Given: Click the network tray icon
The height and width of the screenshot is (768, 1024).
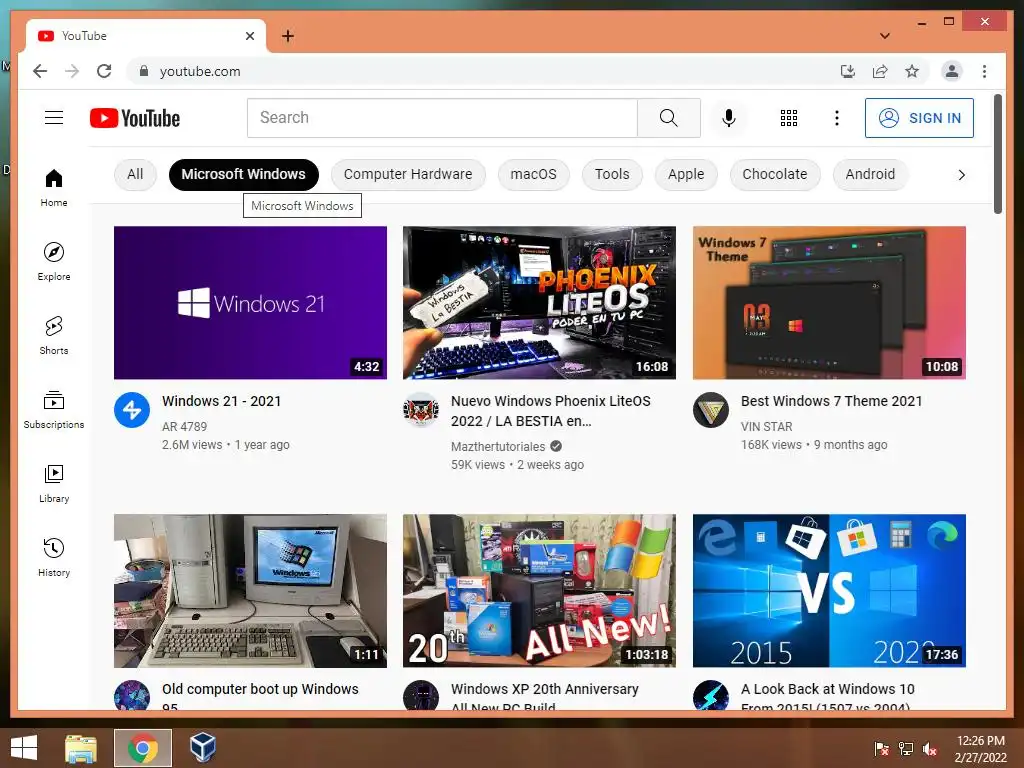Looking at the screenshot, I should click(x=906, y=749).
